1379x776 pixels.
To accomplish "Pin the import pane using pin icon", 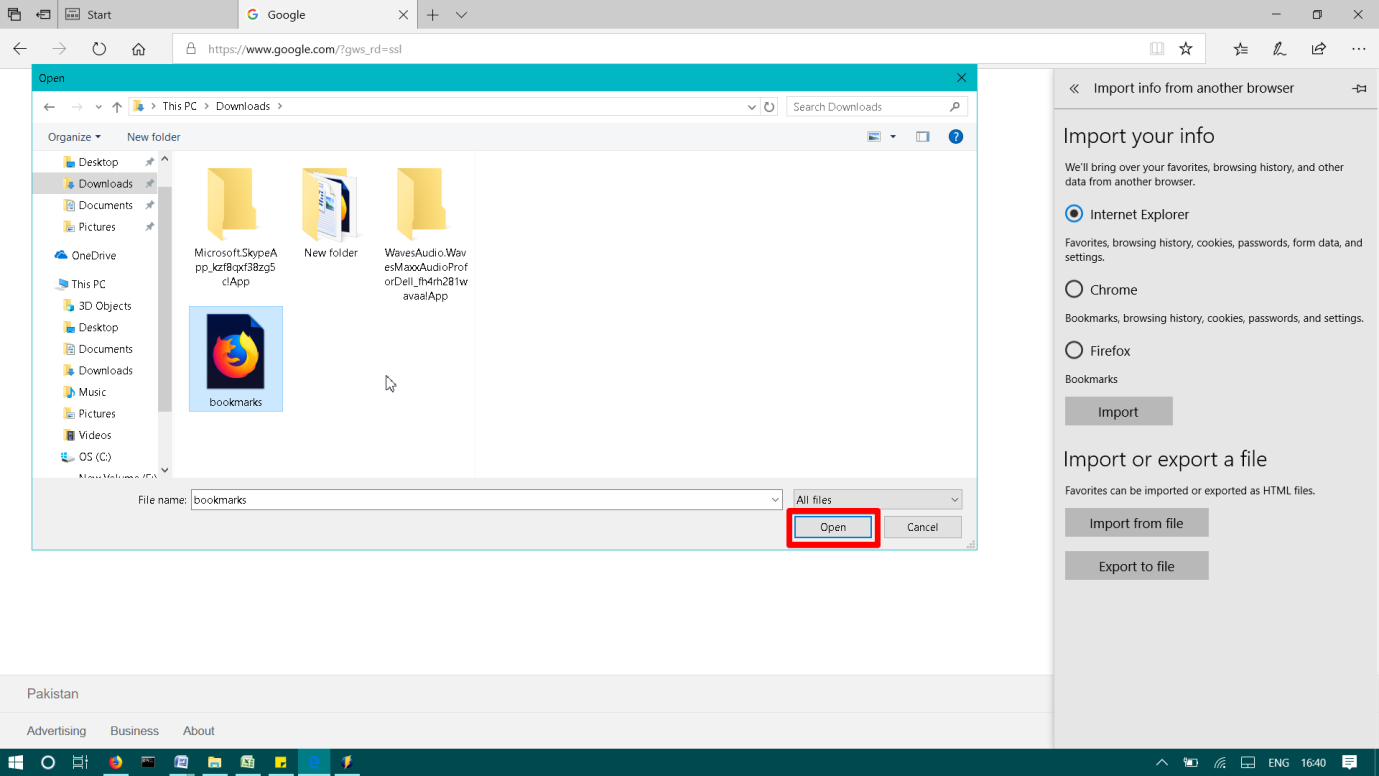I will point(1359,89).
